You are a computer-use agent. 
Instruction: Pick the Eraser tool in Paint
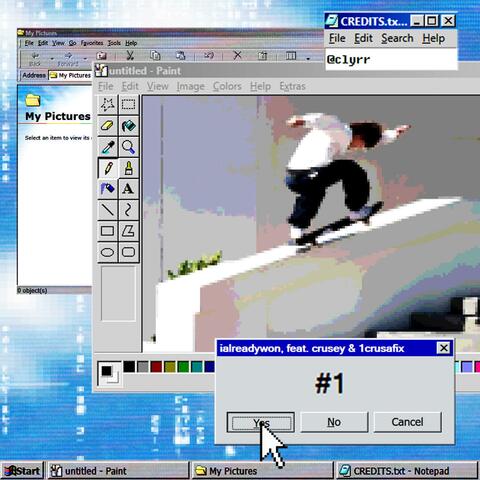[108, 126]
